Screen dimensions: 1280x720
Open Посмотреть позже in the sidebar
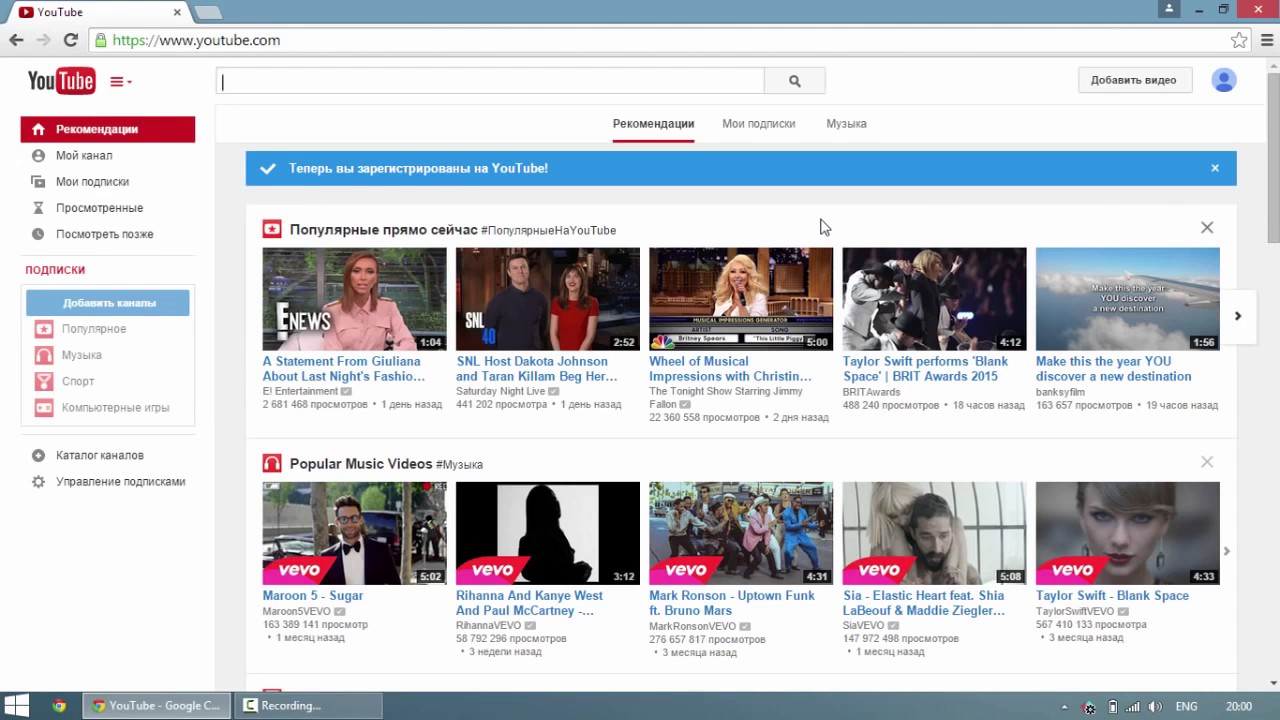click(x=104, y=234)
